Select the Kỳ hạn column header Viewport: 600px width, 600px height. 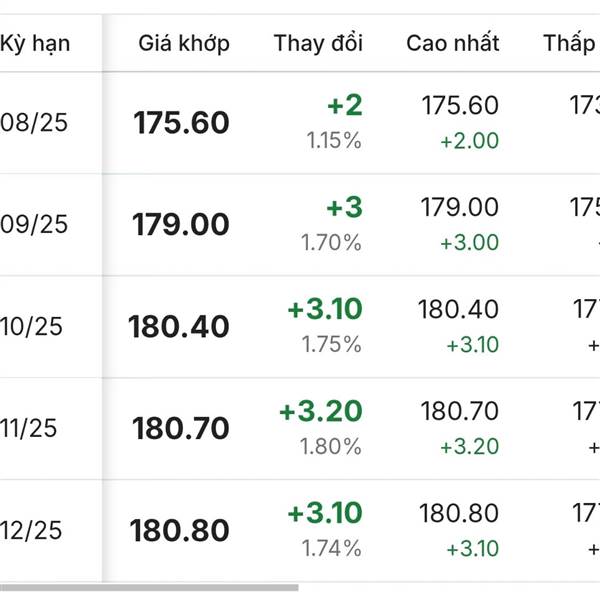(x=35, y=43)
